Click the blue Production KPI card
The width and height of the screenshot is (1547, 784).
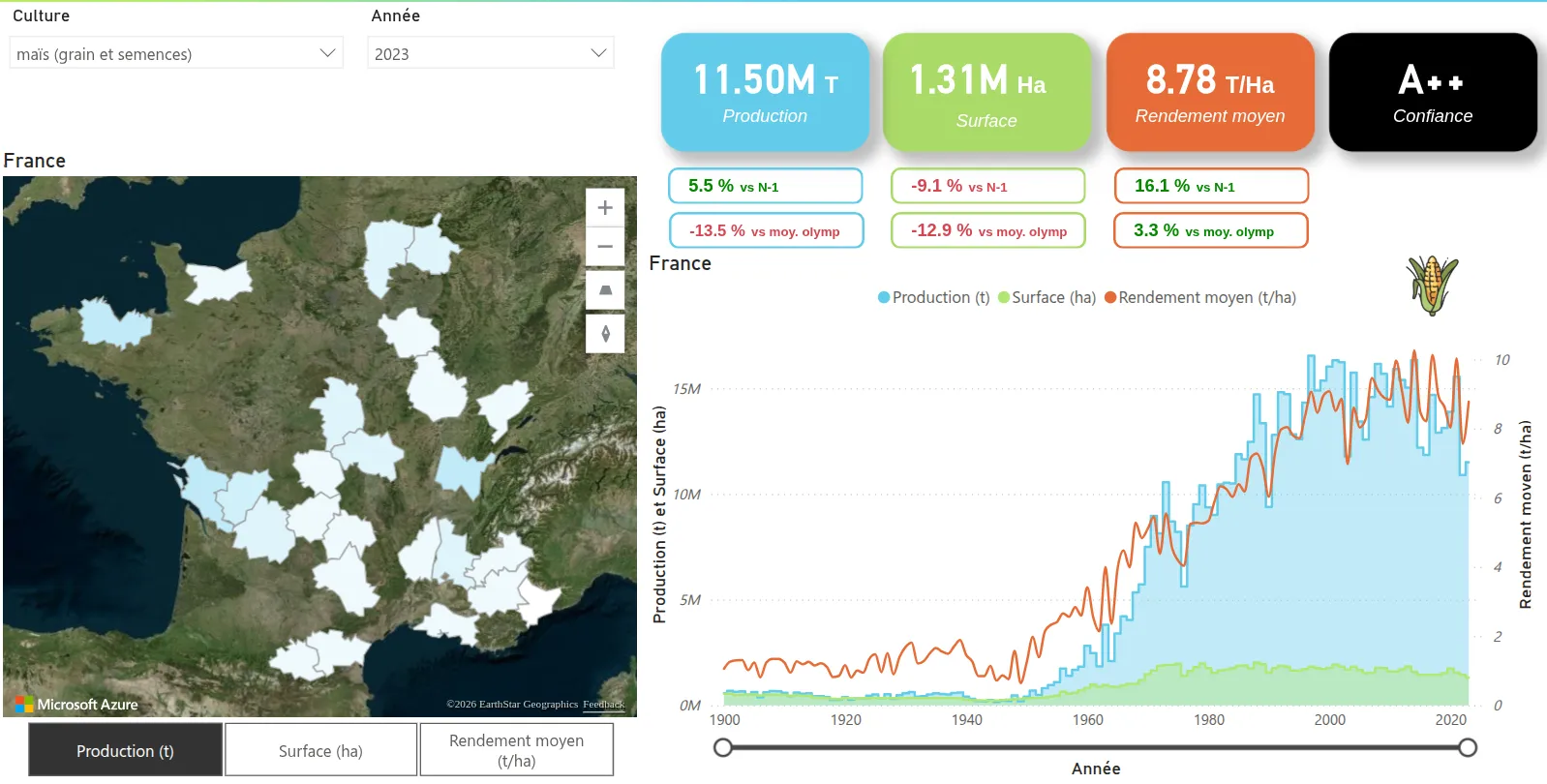pyautogui.click(x=765, y=93)
